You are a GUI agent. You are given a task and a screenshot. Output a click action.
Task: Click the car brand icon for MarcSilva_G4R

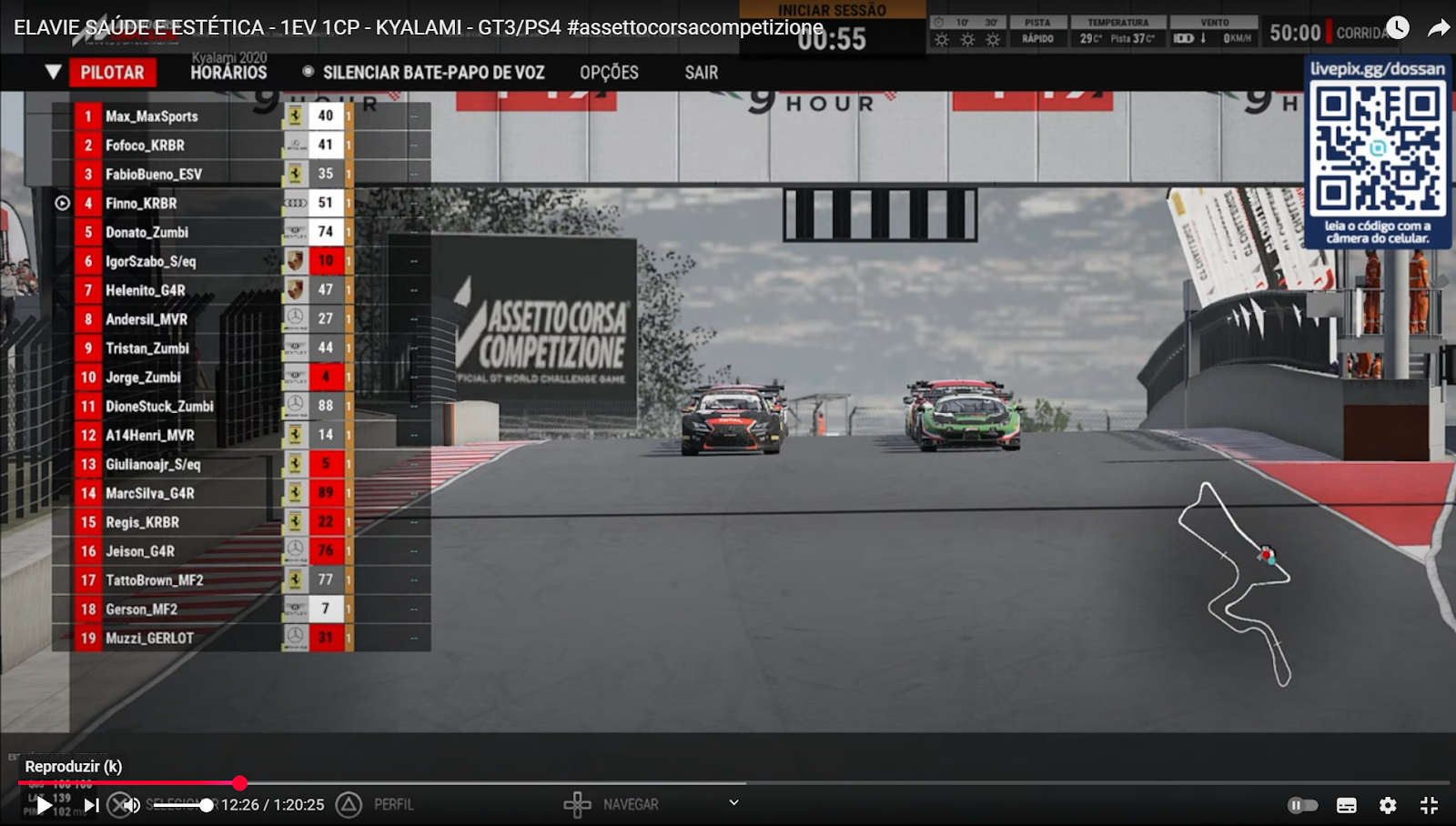click(x=296, y=493)
